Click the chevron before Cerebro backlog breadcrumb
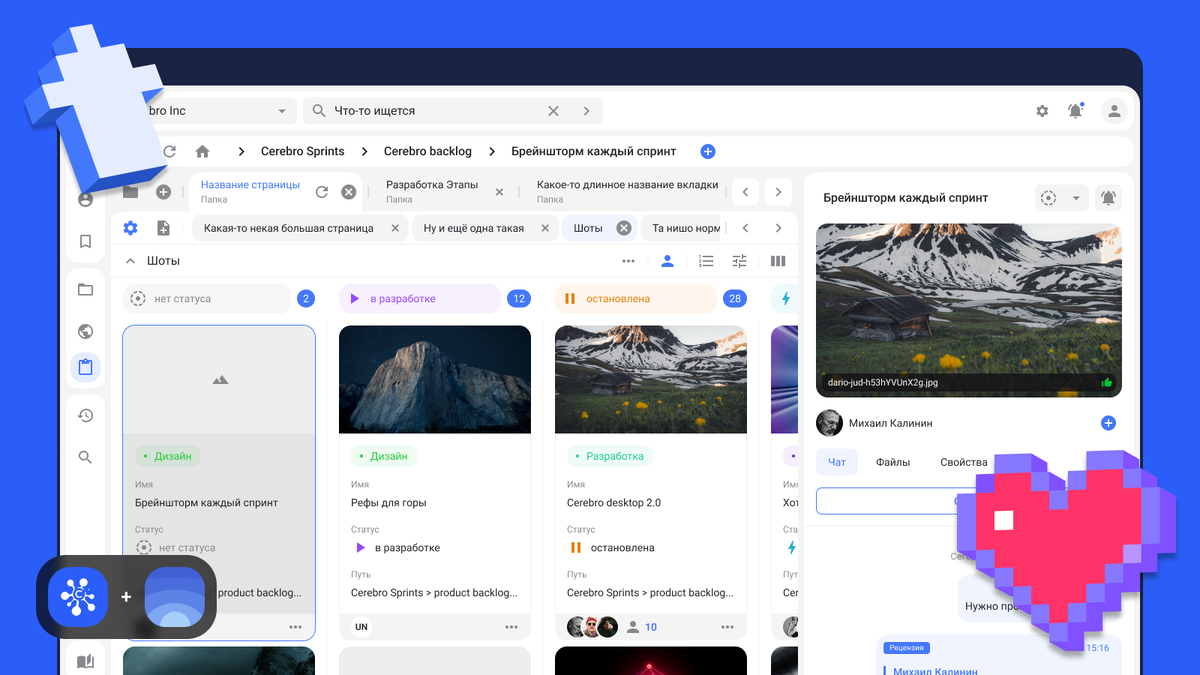 [364, 152]
